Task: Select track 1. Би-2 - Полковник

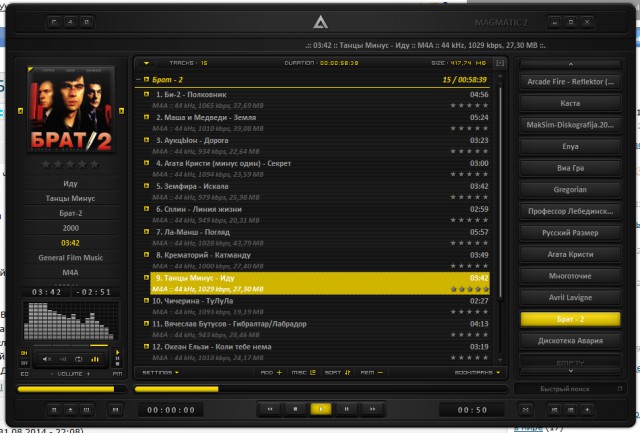Action: pyautogui.click(x=320, y=100)
